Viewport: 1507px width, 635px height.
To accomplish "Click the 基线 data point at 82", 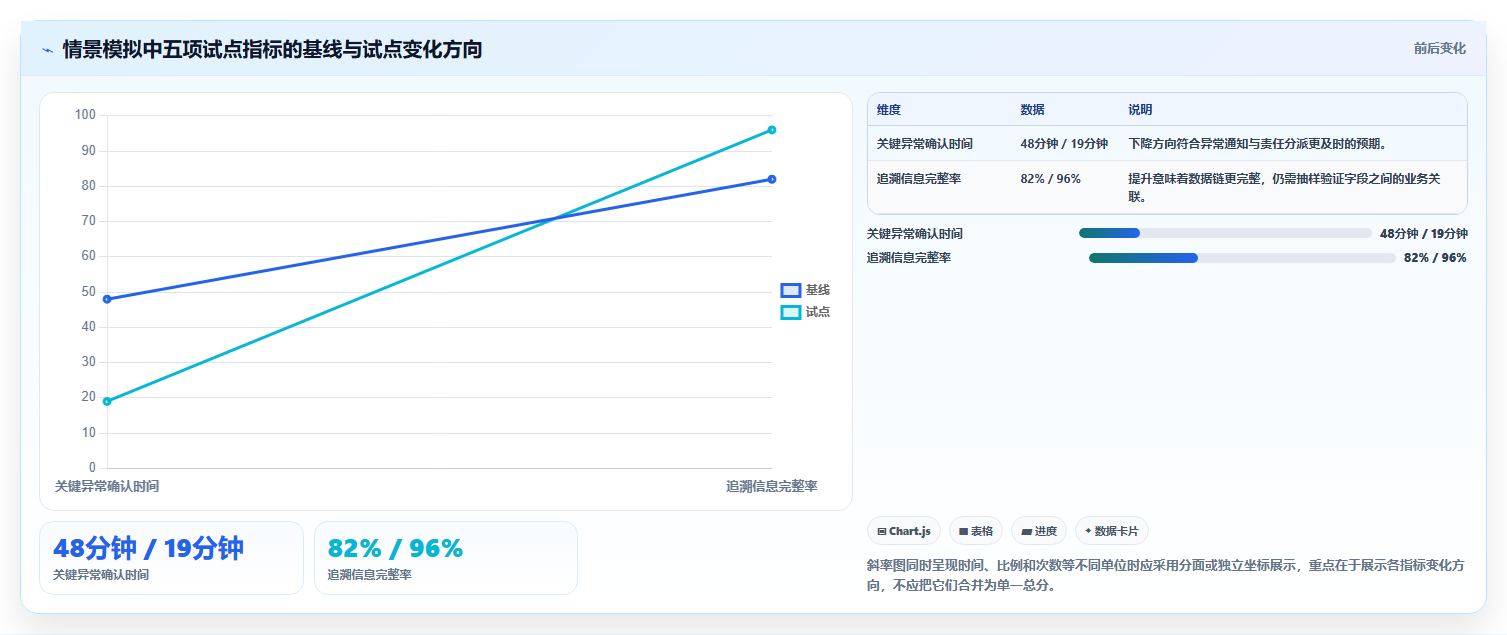I will tap(772, 179).
